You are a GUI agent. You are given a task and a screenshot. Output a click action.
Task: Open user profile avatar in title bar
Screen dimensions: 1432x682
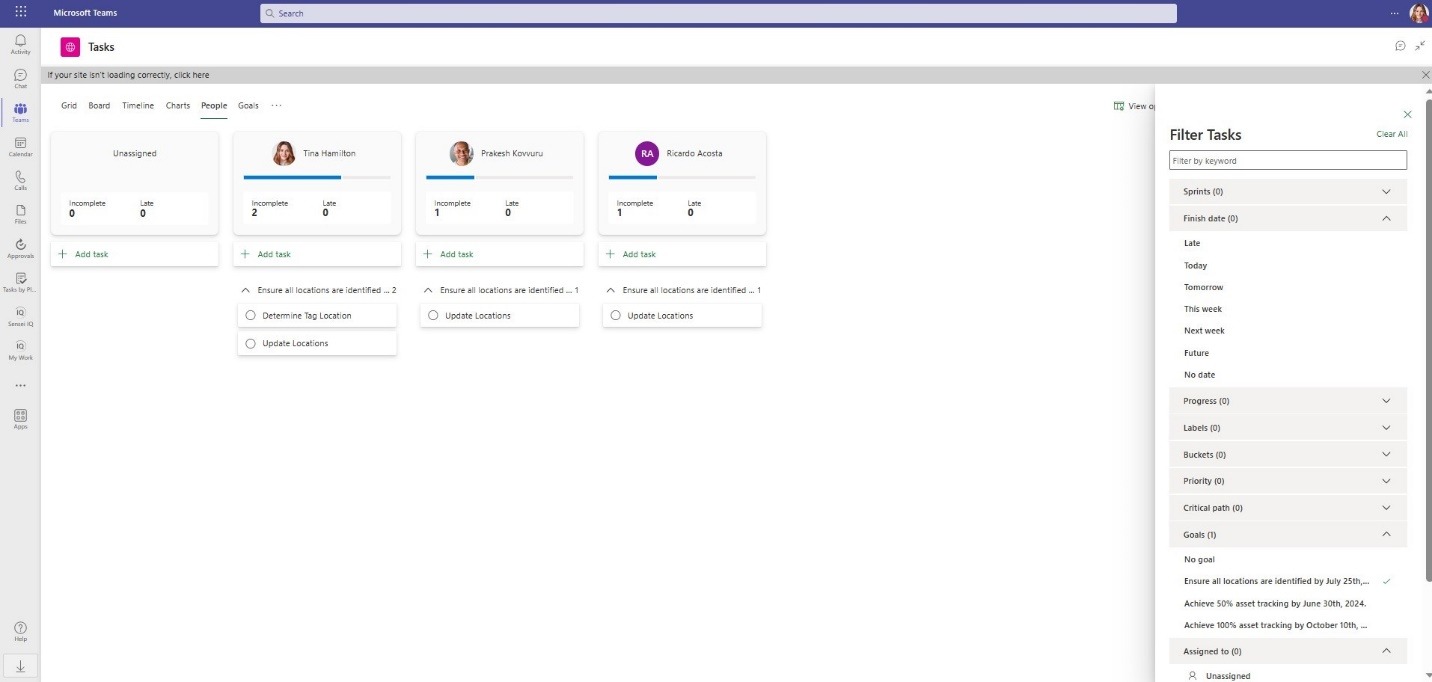coord(1419,13)
